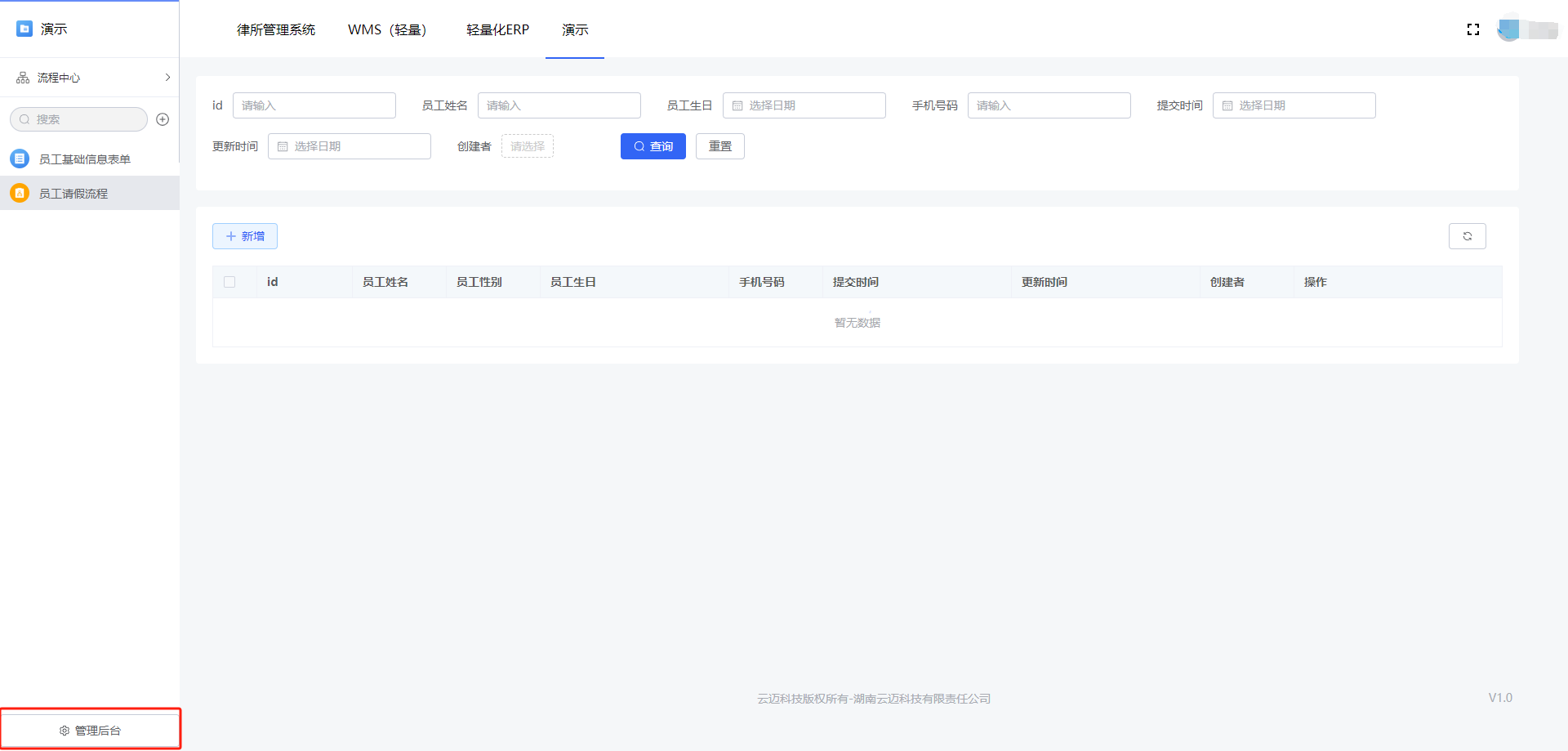
Task: Expand the 流程中心 chevron
Action: tap(167, 78)
